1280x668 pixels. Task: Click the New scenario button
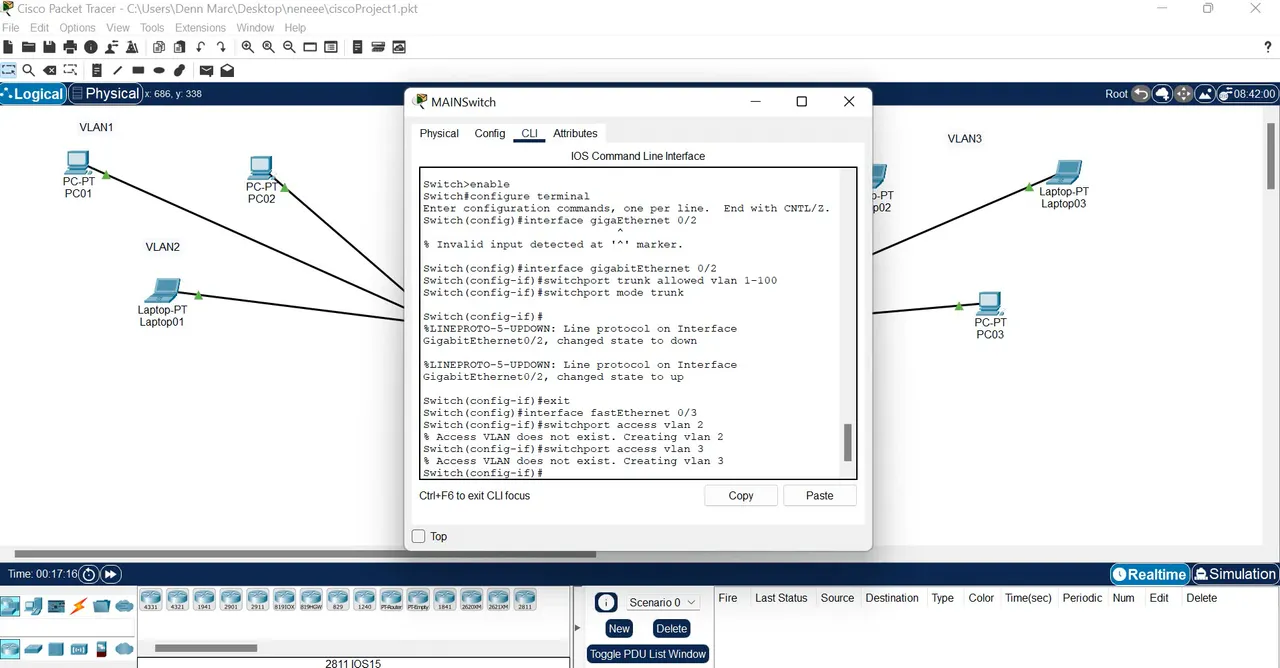(619, 628)
